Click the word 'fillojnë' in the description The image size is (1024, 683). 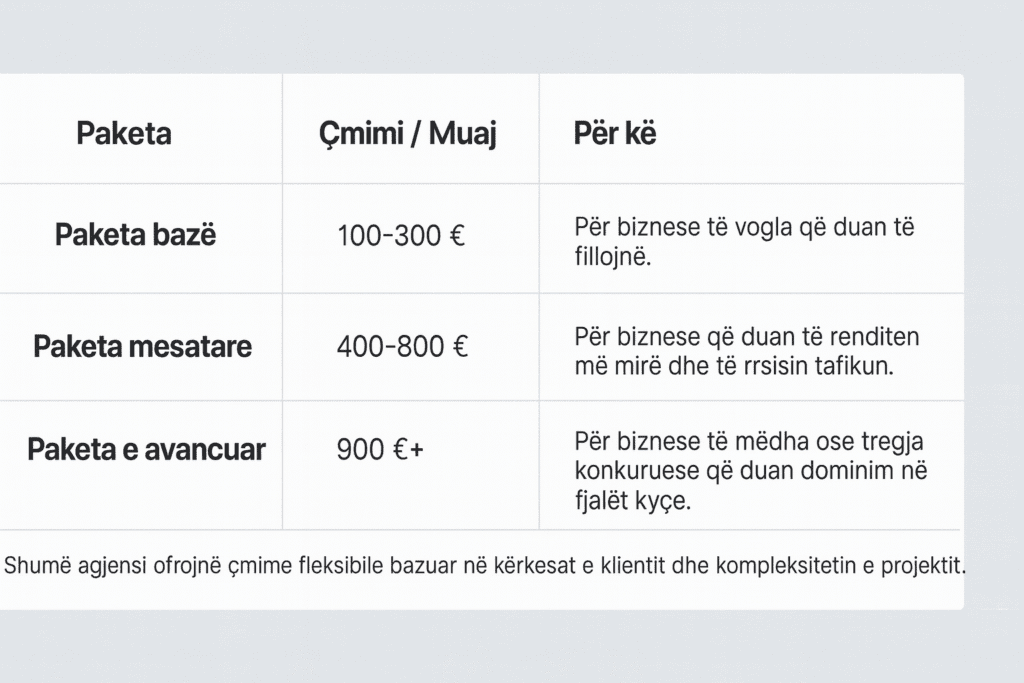(x=611, y=257)
